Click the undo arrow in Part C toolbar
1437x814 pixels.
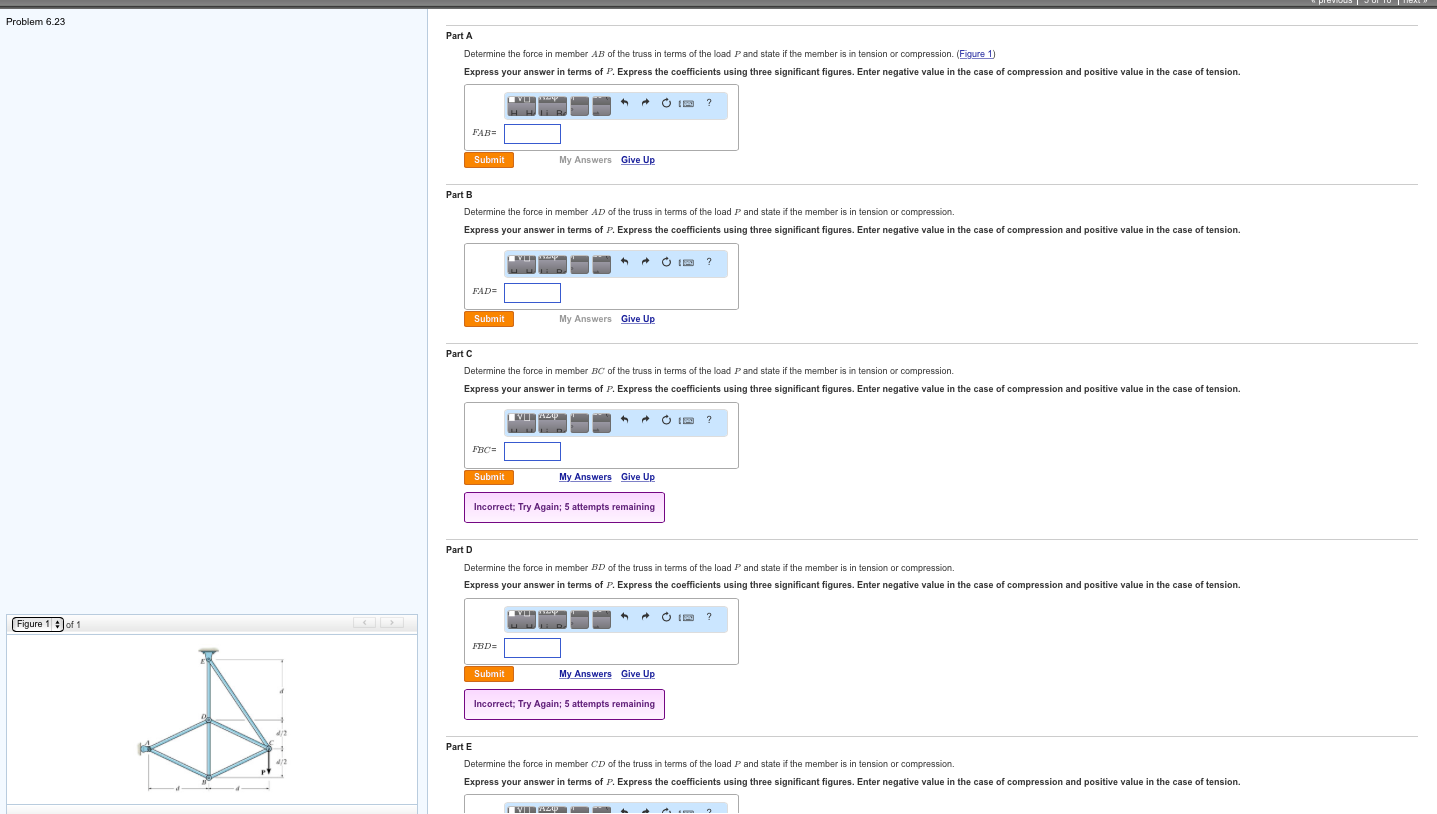pos(624,420)
